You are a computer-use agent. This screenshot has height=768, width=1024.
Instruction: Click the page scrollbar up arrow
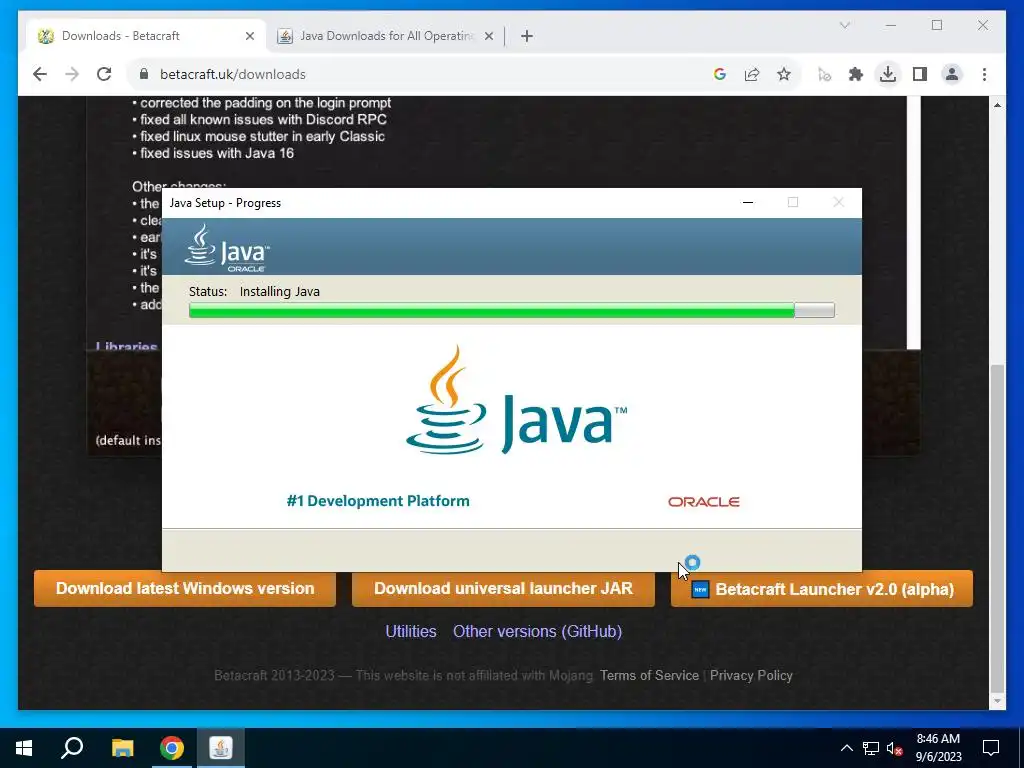[997, 104]
